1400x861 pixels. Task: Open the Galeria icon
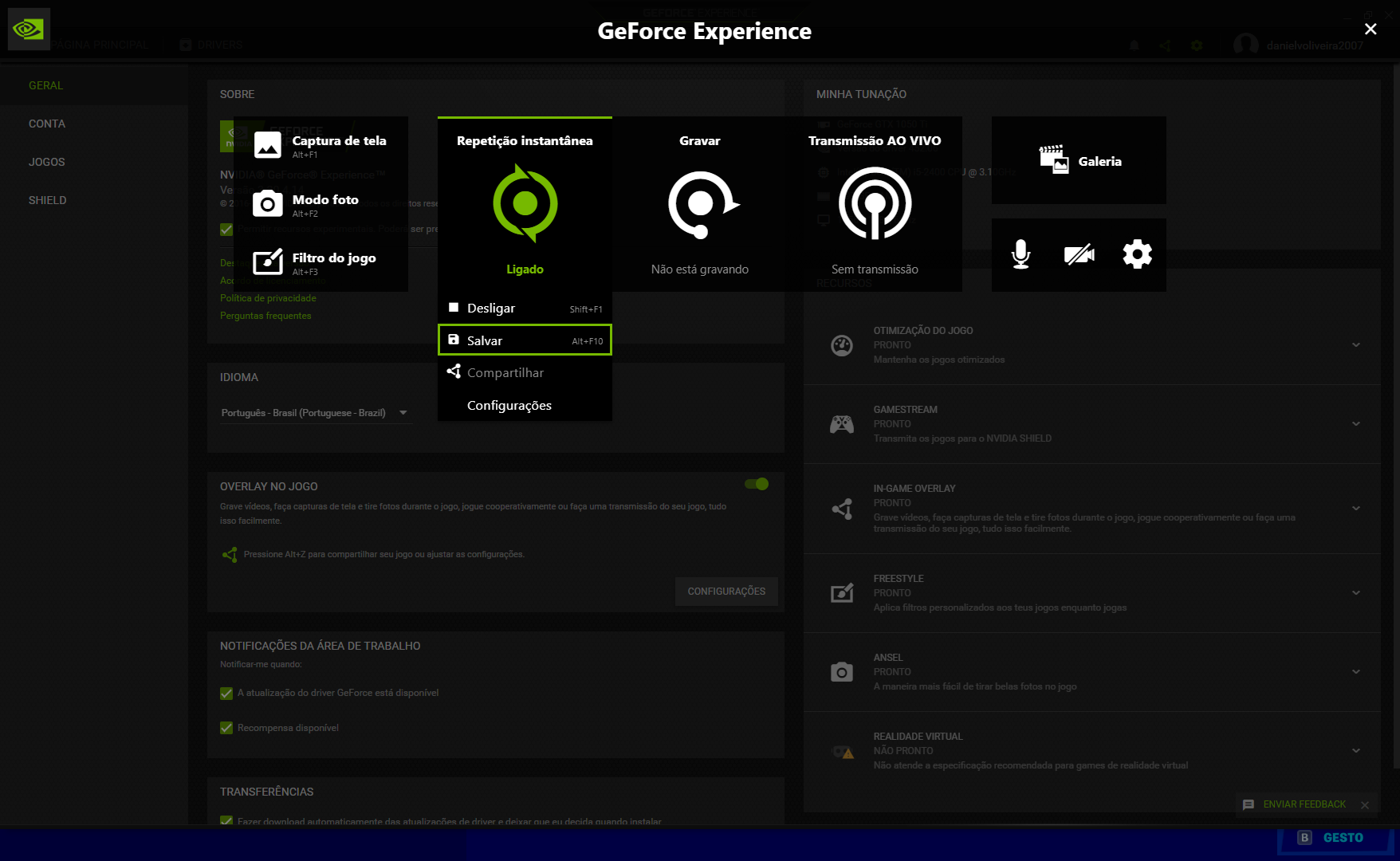tap(1054, 159)
